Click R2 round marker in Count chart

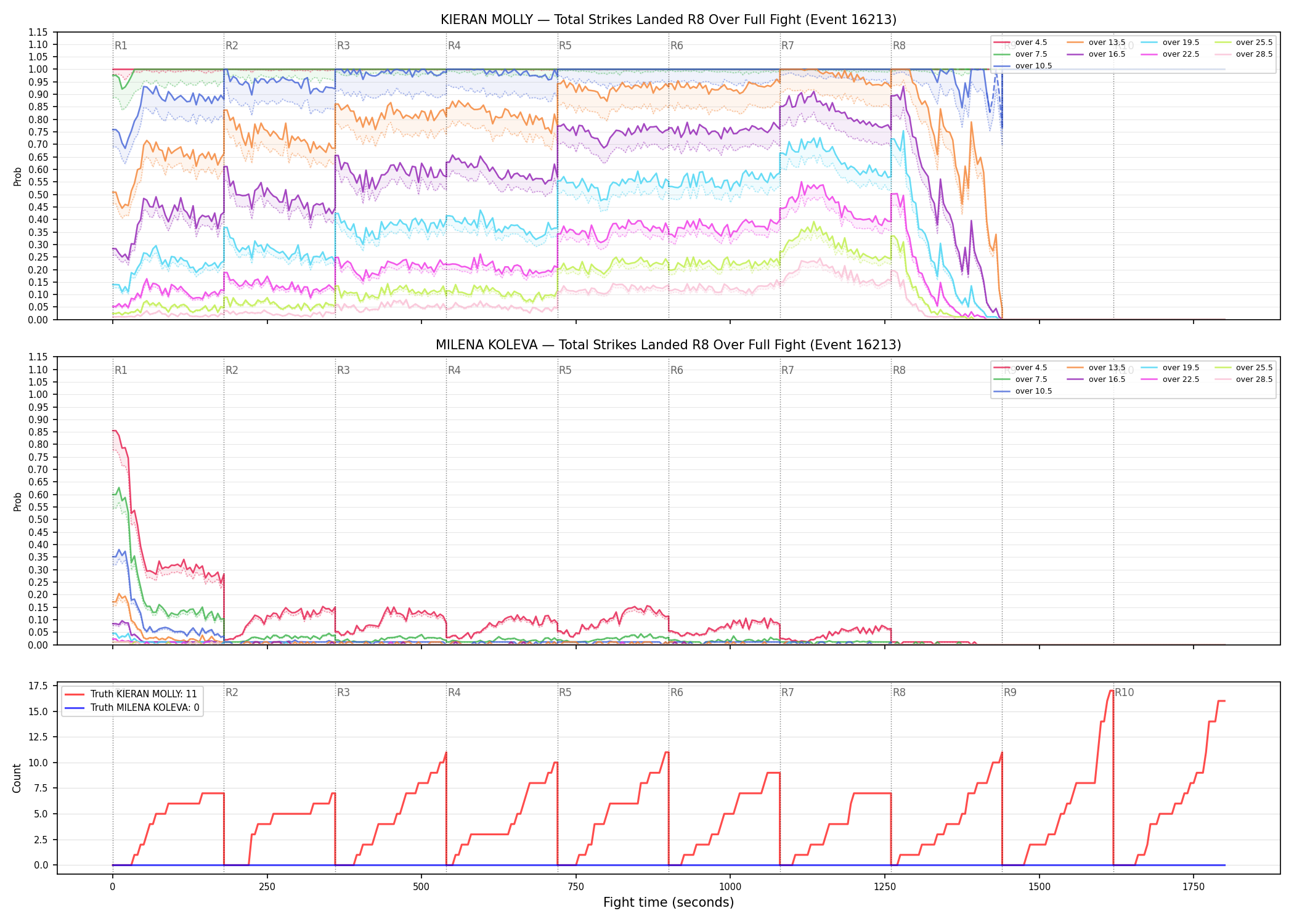pyautogui.click(x=232, y=692)
